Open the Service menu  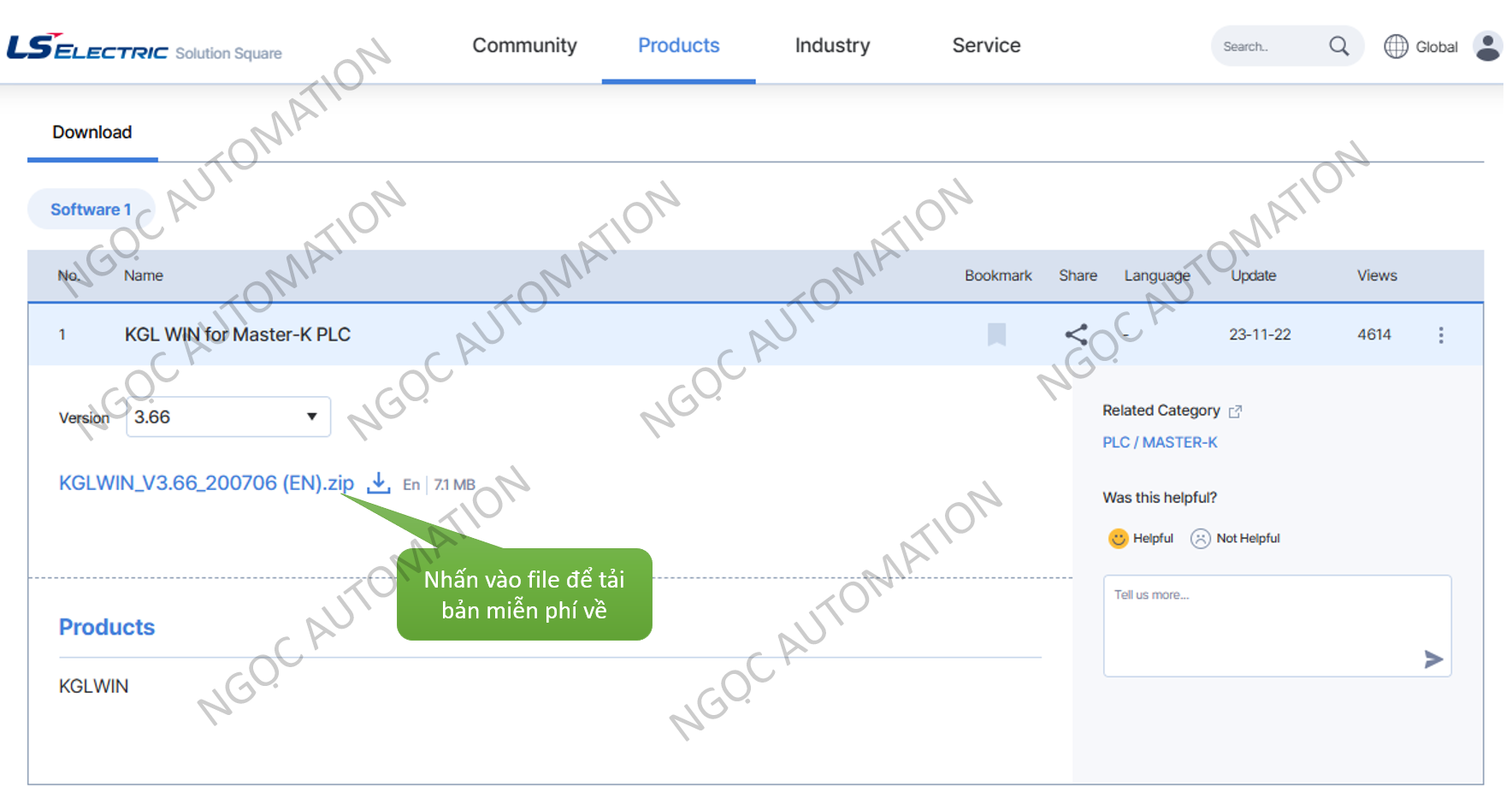(x=986, y=45)
